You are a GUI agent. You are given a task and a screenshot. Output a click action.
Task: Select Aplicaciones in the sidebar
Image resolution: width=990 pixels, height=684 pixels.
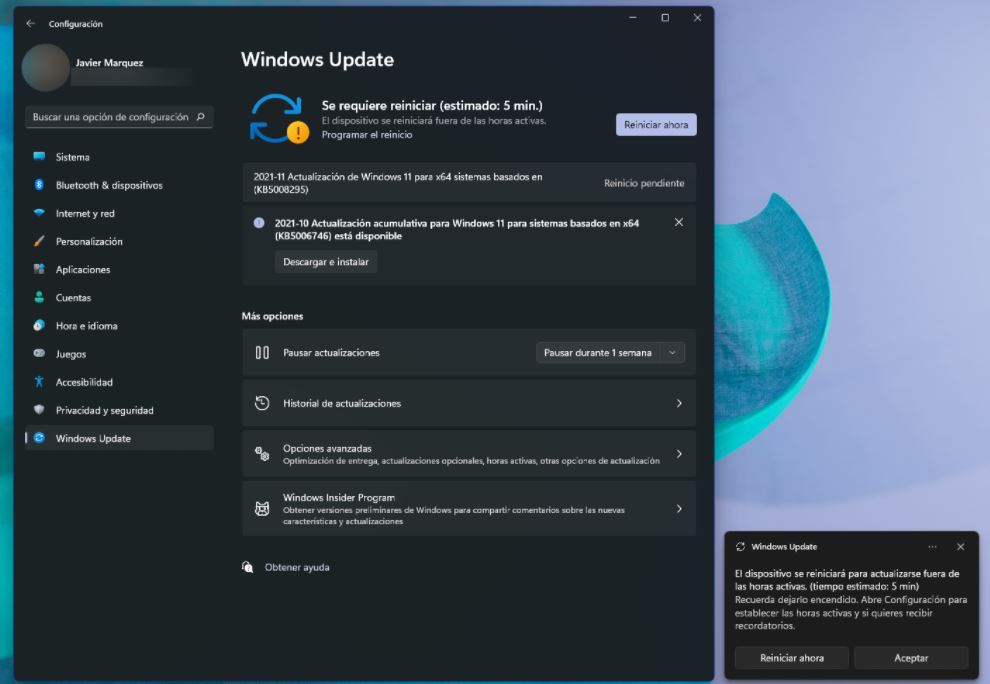(x=119, y=270)
